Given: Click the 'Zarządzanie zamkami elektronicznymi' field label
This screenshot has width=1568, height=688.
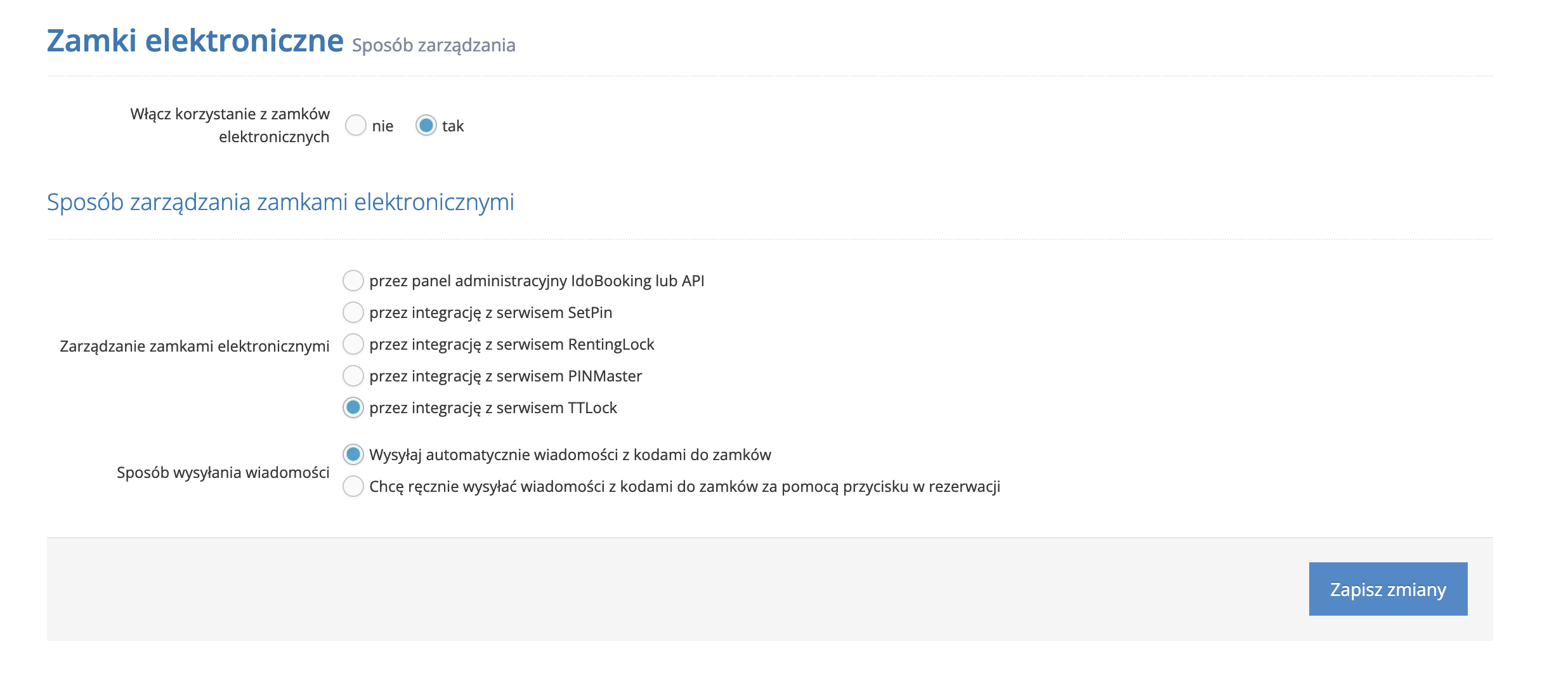Looking at the screenshot, I should coord(194,346).
